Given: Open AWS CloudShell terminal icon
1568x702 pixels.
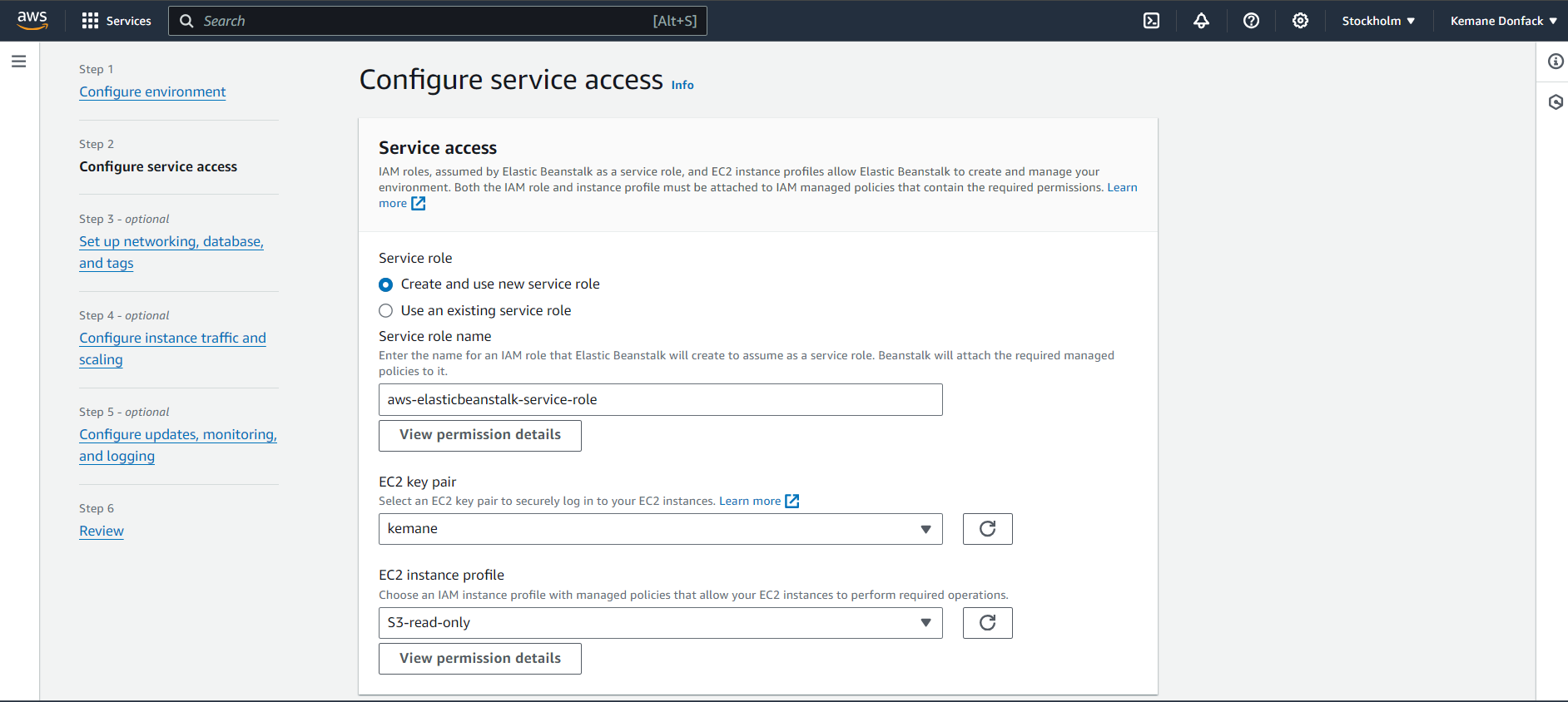Looking at the screenshot, I should click(x=1151, y=21).
